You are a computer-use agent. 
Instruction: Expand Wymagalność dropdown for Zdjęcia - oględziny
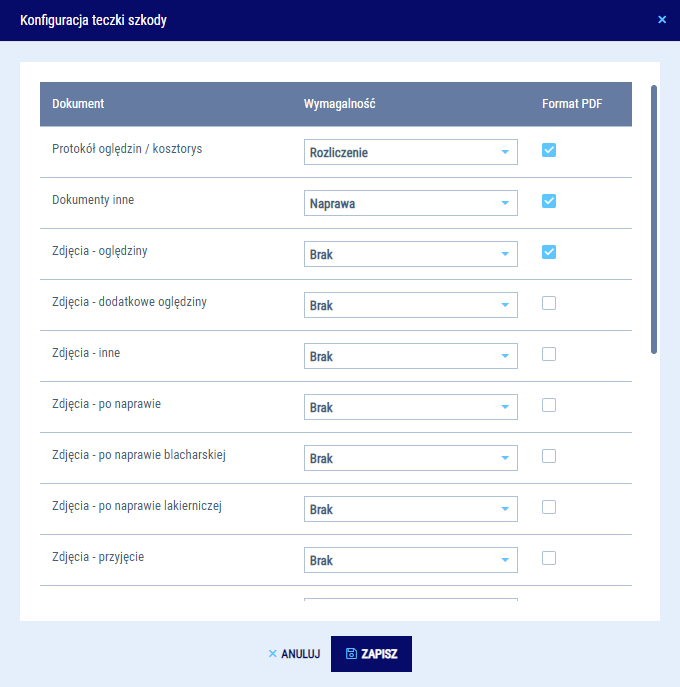(410, 254)
